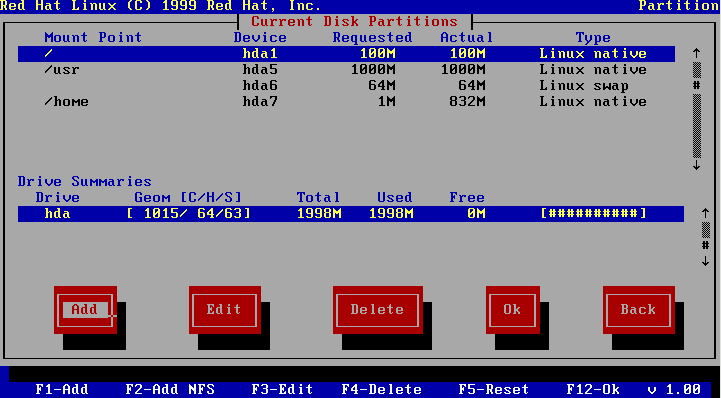Click the F1-Add shortcut label
Screen dimensions: 721x398
(x=62, y=390)
